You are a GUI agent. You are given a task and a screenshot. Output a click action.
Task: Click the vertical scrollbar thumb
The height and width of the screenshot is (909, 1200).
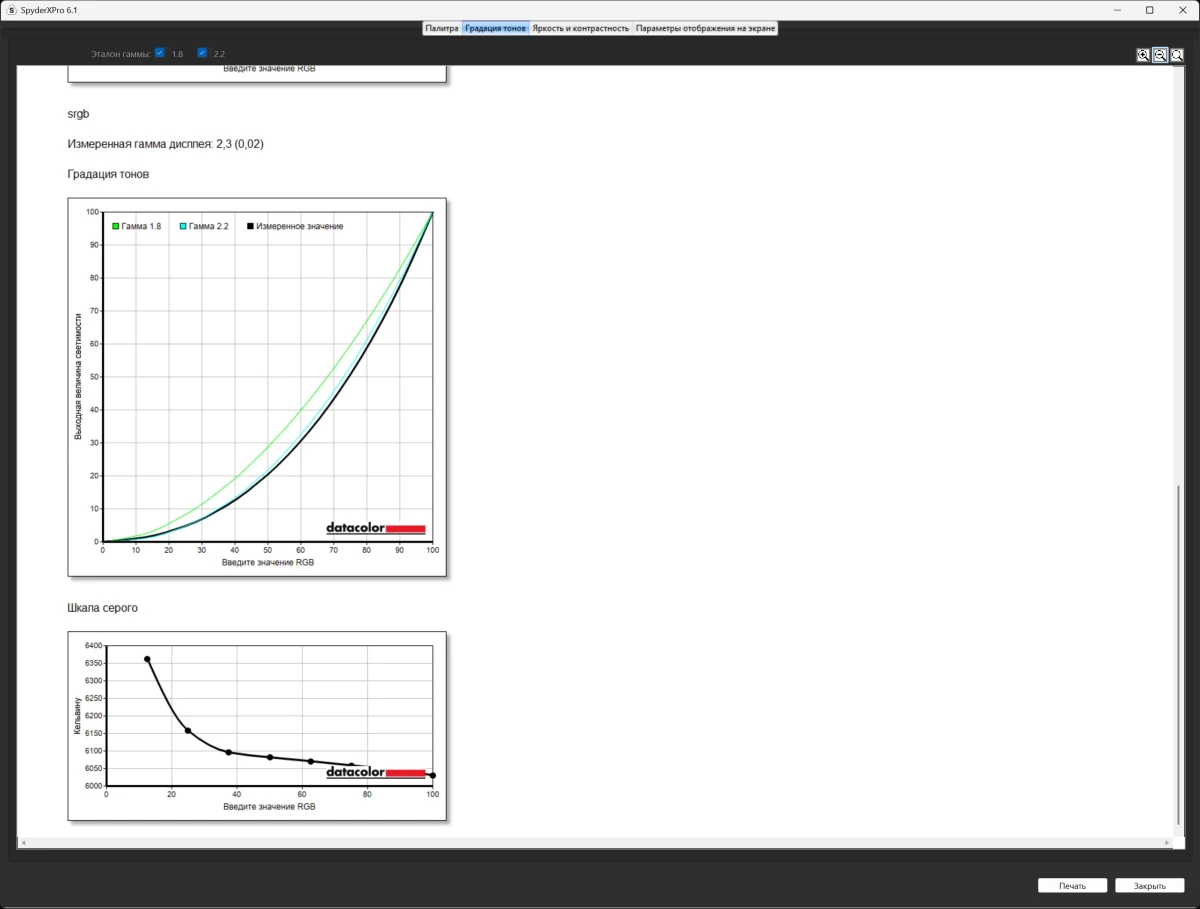tap(1178, 655)
